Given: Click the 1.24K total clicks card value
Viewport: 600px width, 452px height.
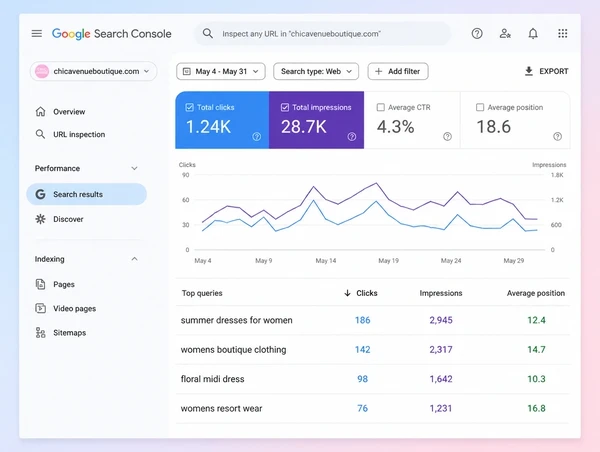Looking at the screenshot, I should click(208, 127).
